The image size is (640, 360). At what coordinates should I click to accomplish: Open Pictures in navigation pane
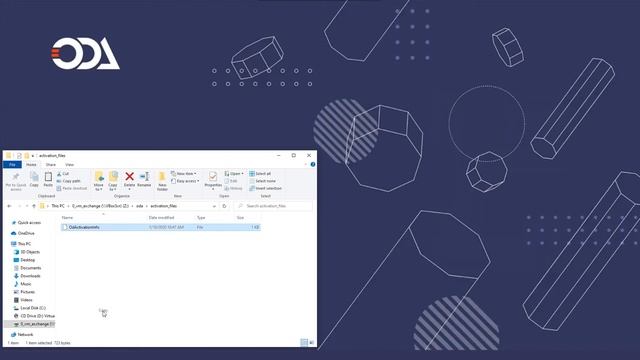pyautogui.click(x=27, y=292)
